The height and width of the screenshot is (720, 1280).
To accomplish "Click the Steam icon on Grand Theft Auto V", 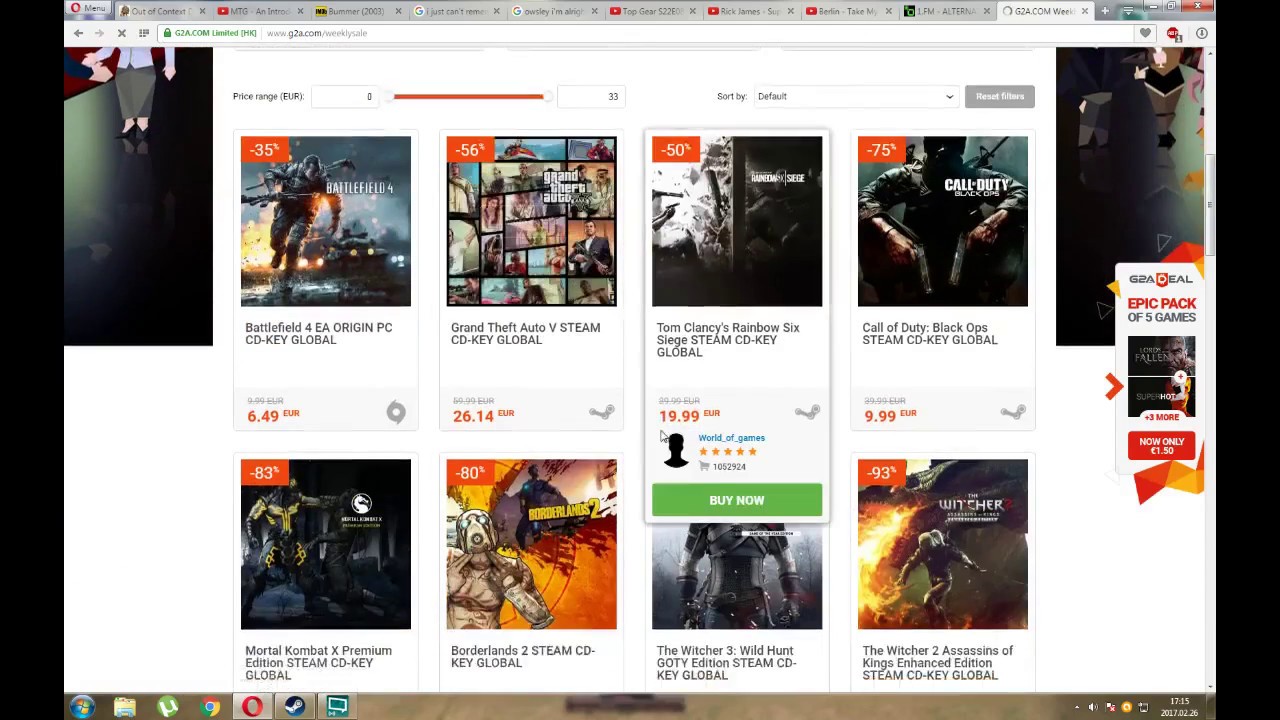I will pos(602,412).
